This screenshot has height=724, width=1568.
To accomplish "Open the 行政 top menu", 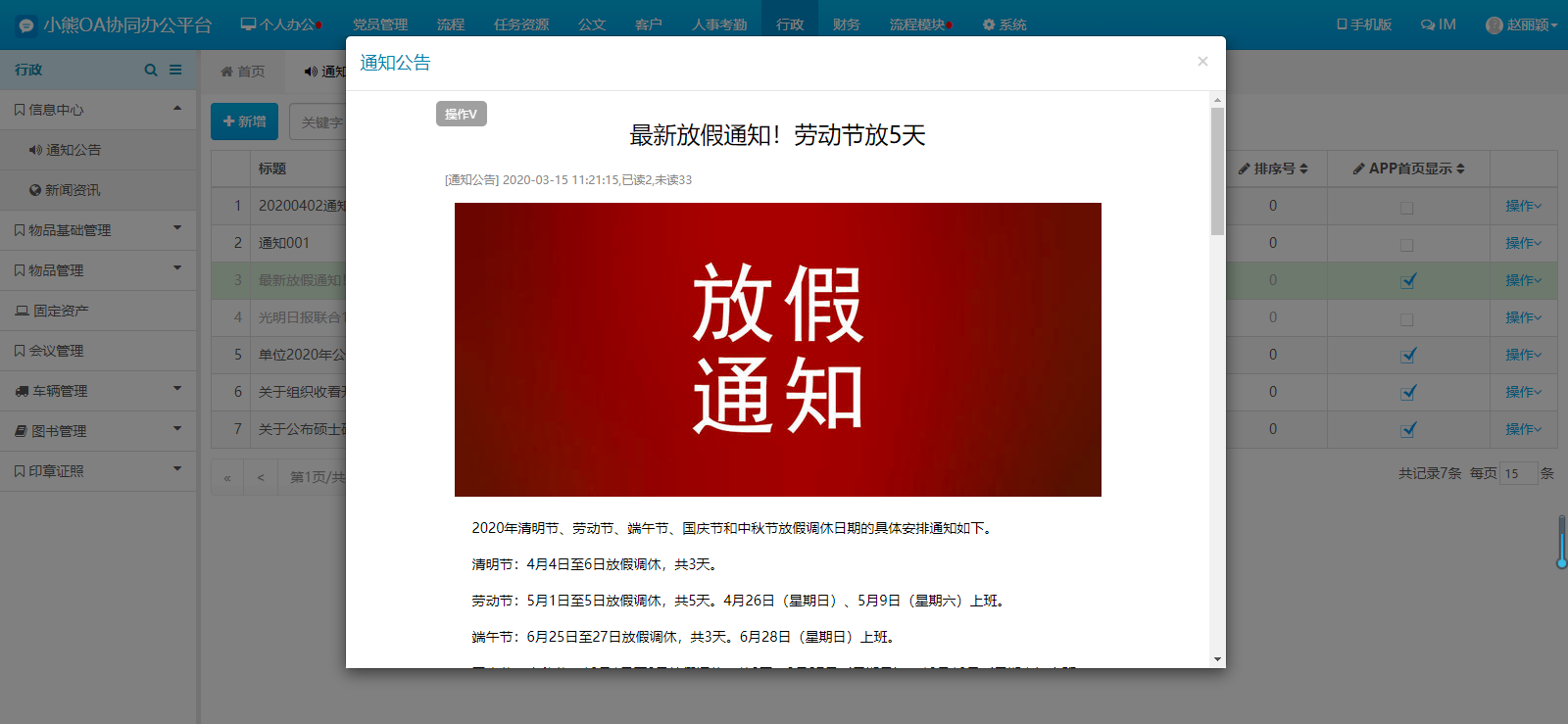I will [790, 24].
